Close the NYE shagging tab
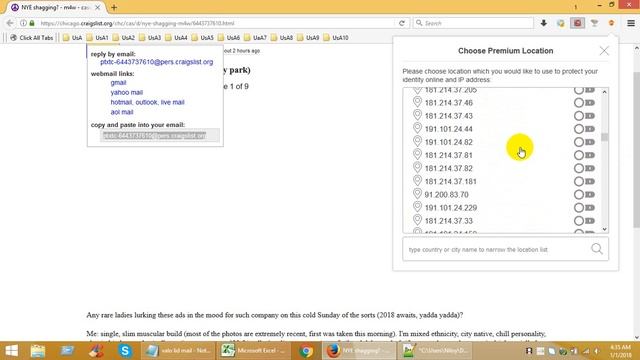The width and height of the screenshot is (640, 360). point(98,7)
